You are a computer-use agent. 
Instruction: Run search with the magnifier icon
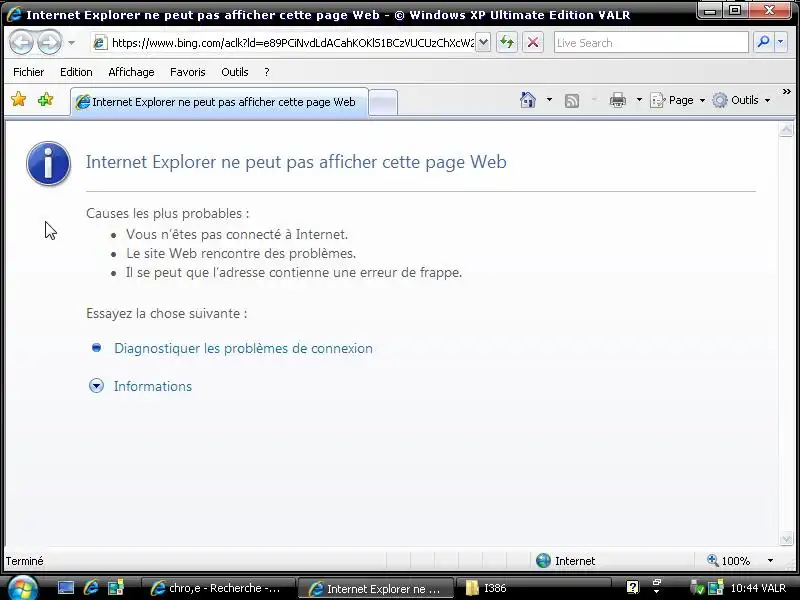click(763, 42)
